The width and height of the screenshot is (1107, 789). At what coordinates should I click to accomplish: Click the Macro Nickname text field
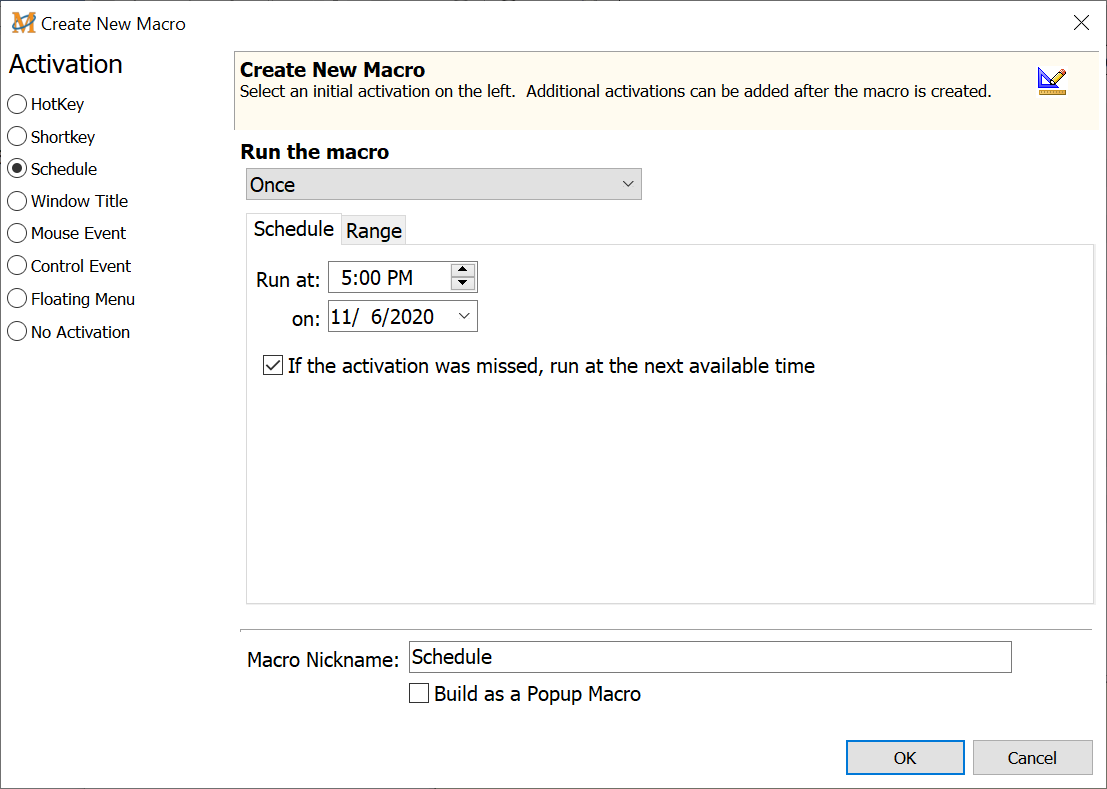[710, 657]
